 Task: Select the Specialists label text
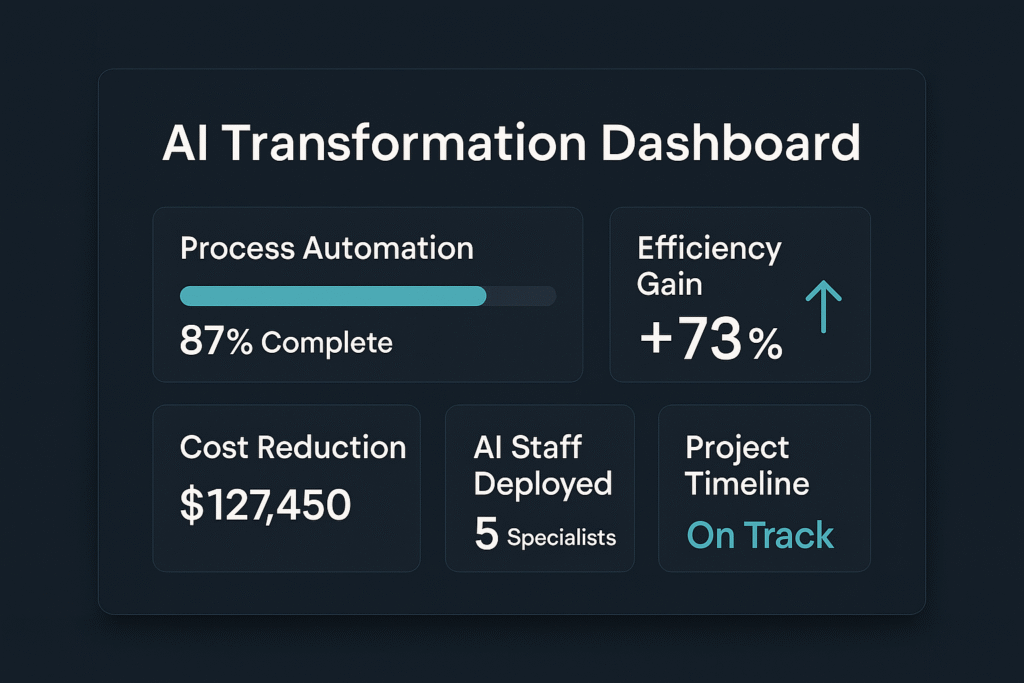pos(562,537)
